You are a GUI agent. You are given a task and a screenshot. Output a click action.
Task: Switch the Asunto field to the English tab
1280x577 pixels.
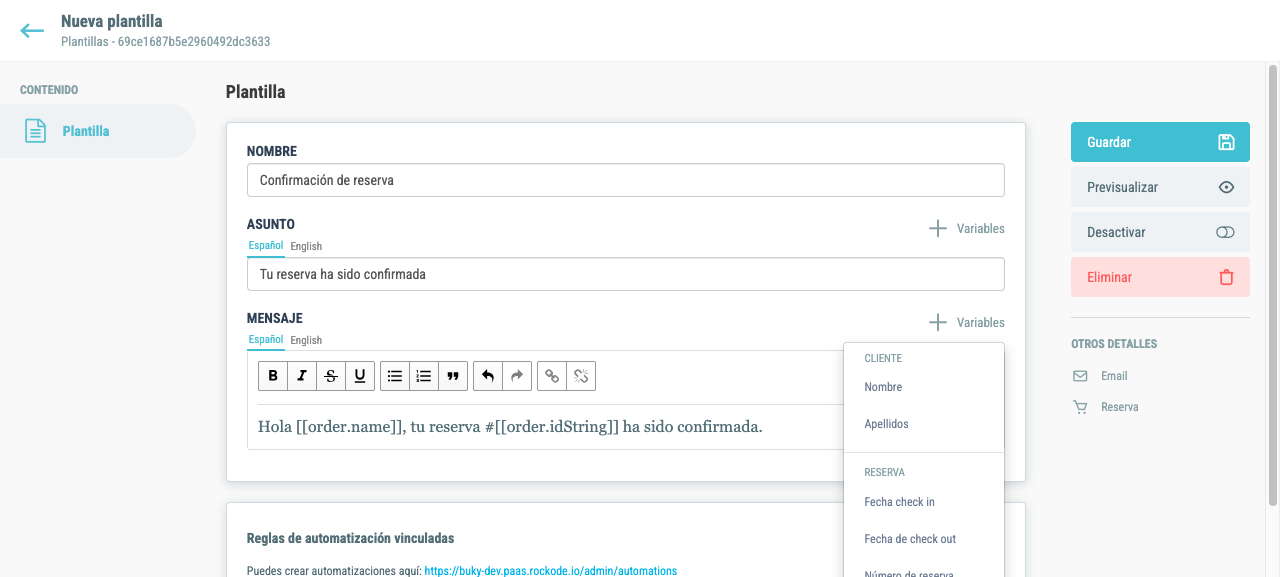click(306, 246)
